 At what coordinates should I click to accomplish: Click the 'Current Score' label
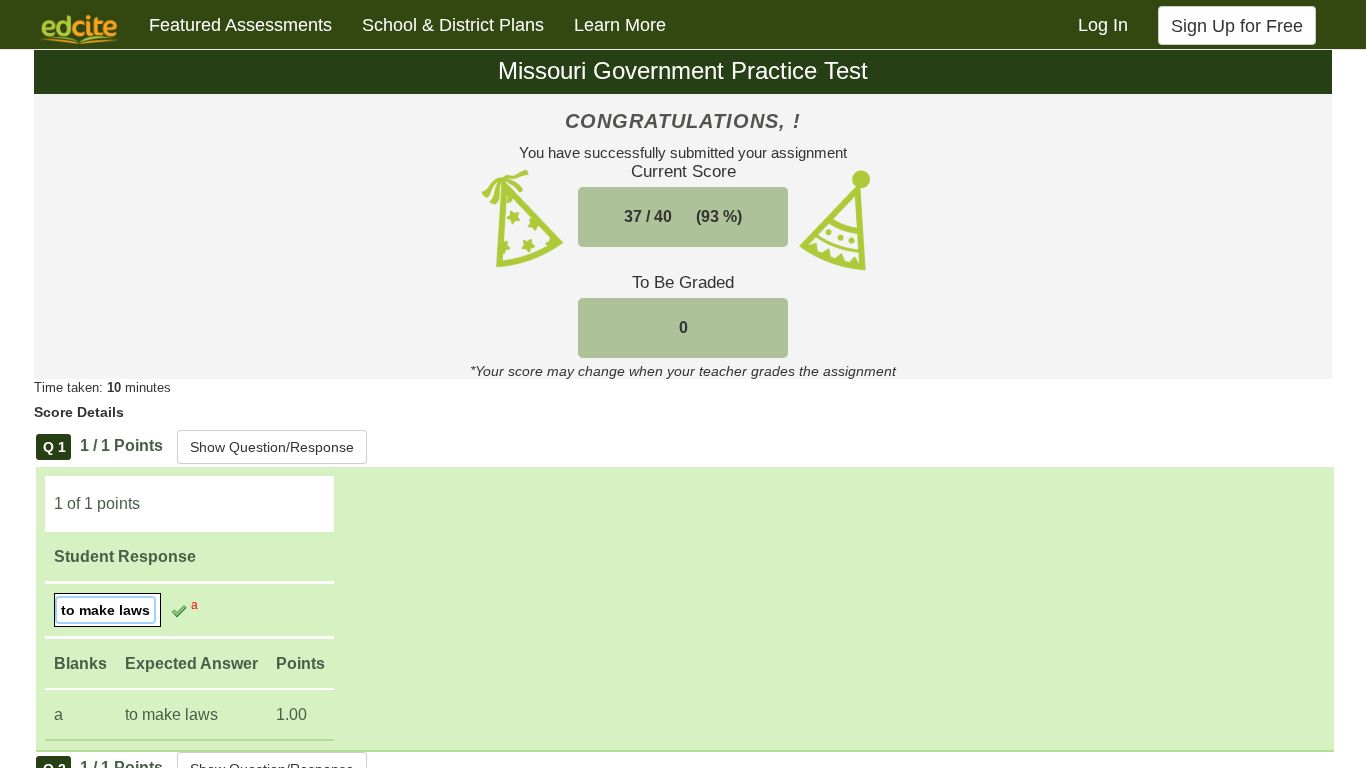click(683, 171)
